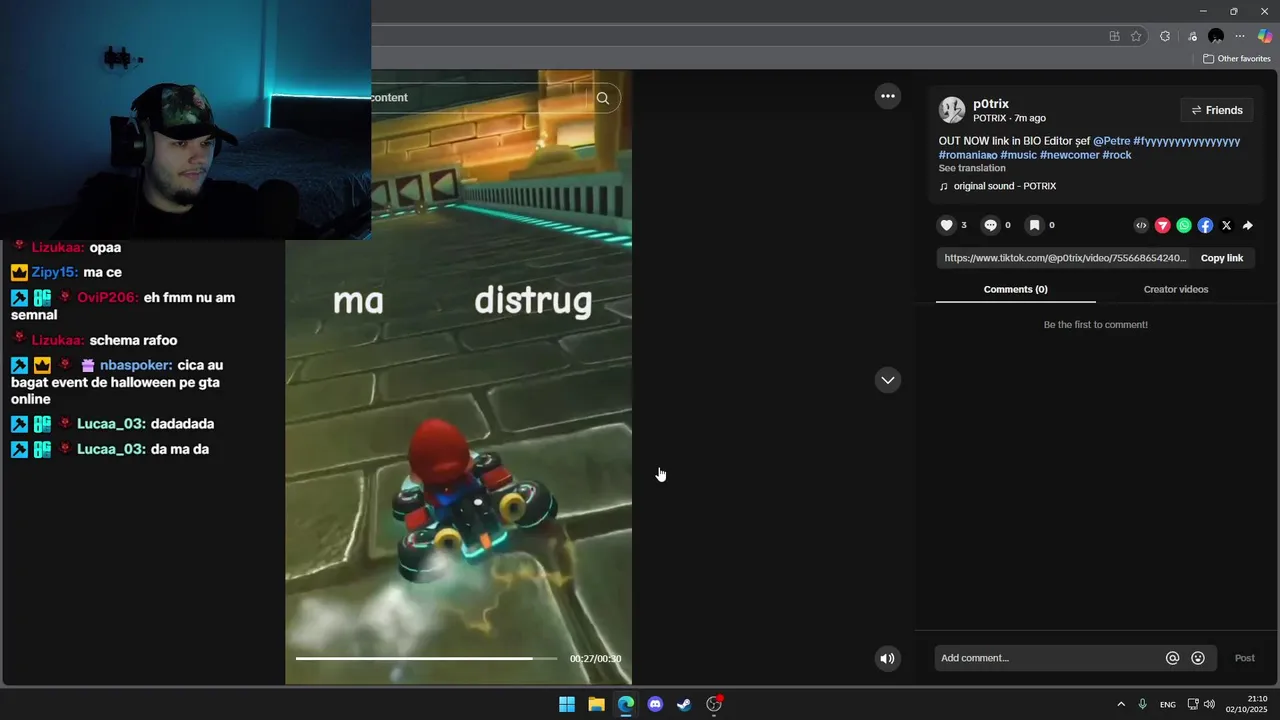Insert a mention with the @ icon
The height and width of the screenshot is (720, 1280).
[1172, 658]
